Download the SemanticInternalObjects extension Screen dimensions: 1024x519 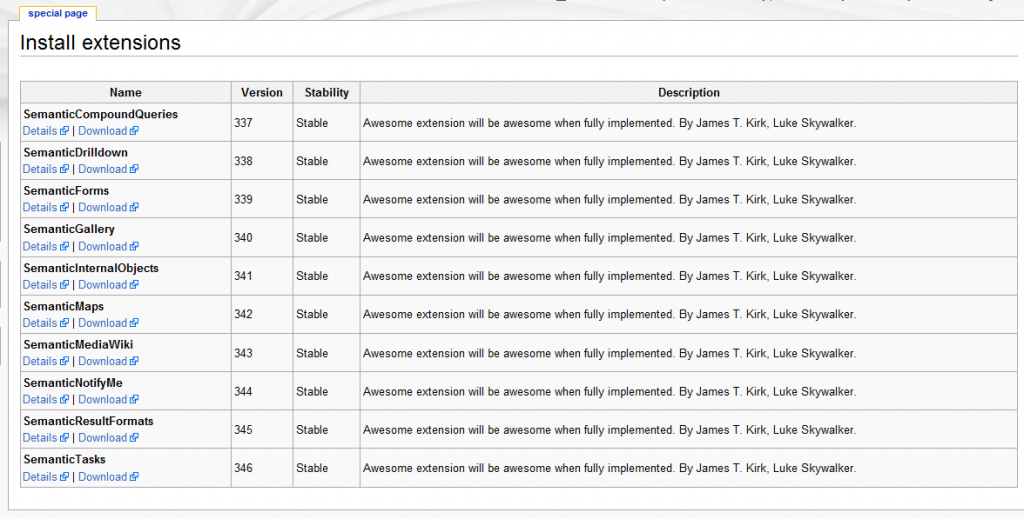[108, 285]
